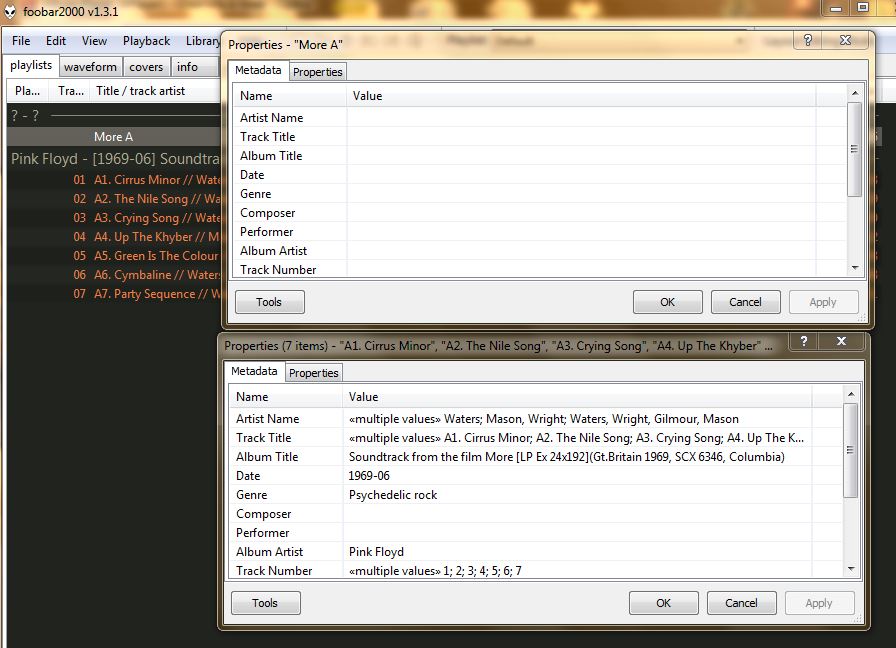This screenshot has width=896, height=648.
Task: Click scroll up arrow in 7 items metadata list
Action: click(851, 394)
